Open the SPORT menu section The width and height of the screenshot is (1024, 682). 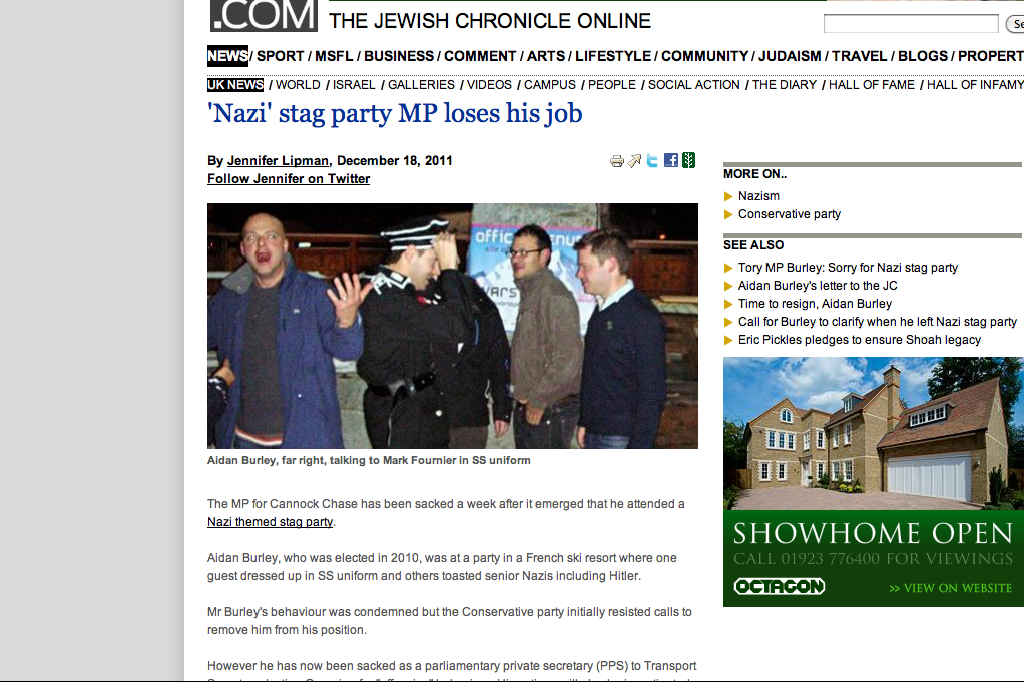coord(280,56)
